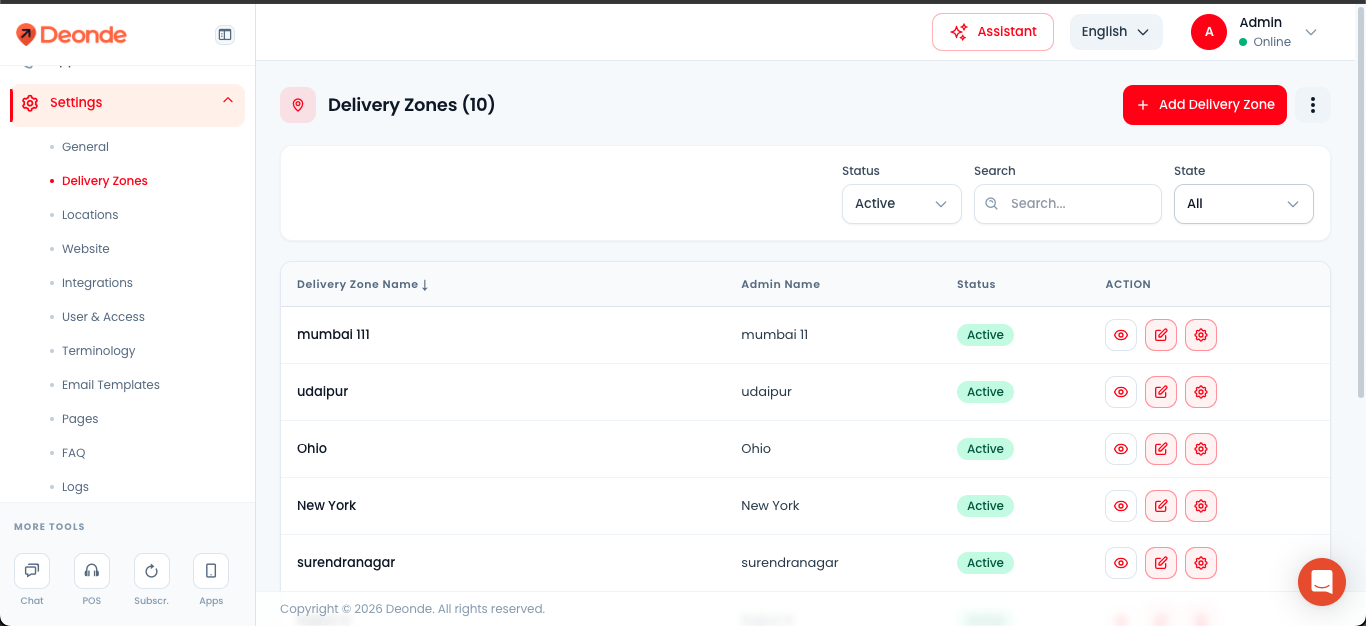The height and width of the screenshot is (626, 1366).
Task: Open settings for Ohio zone
Action: point(1201,449)
